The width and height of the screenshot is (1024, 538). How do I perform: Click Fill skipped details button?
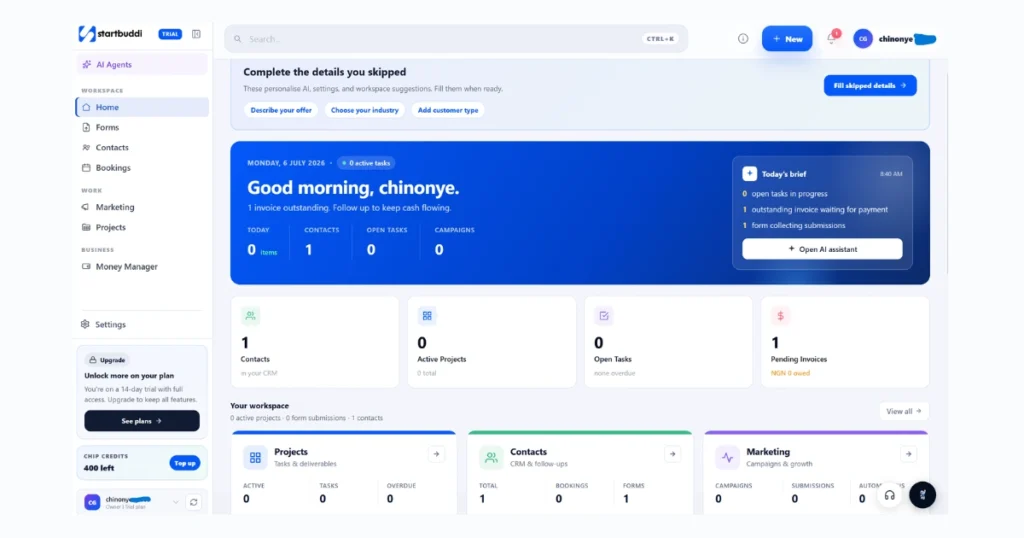click(x=870, y=86)
